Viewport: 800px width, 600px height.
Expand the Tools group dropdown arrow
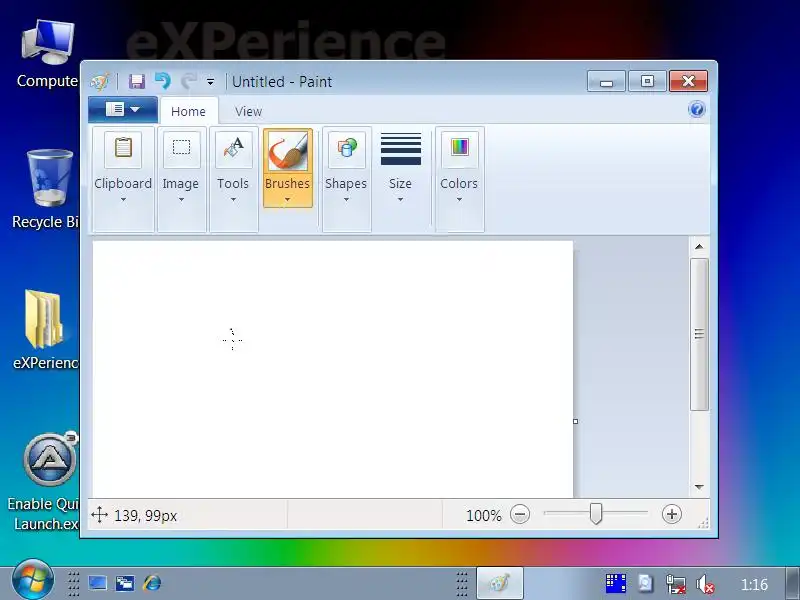click(233, 199)
